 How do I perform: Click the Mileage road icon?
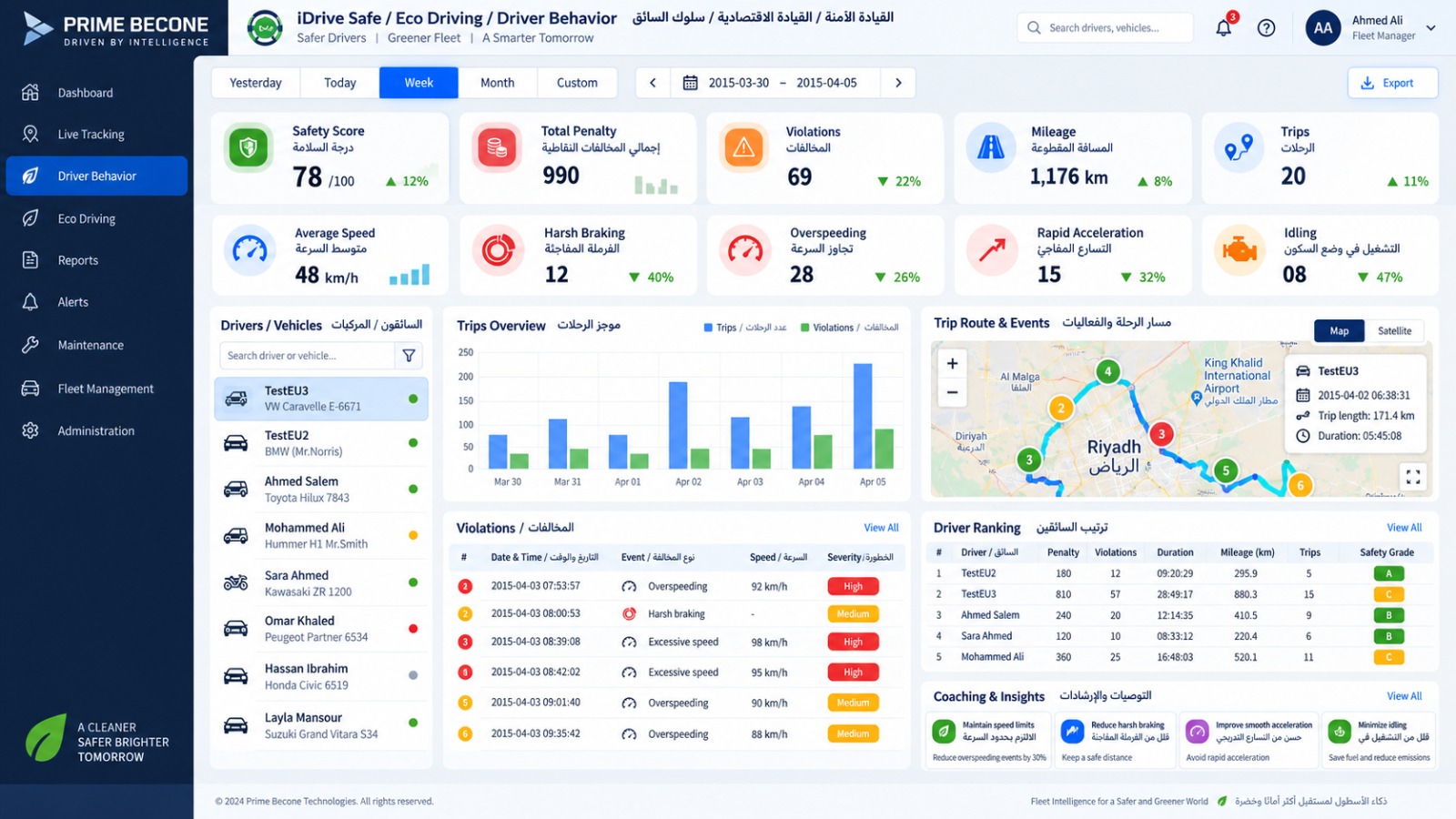pyautogui.click(x=991, y=147)
